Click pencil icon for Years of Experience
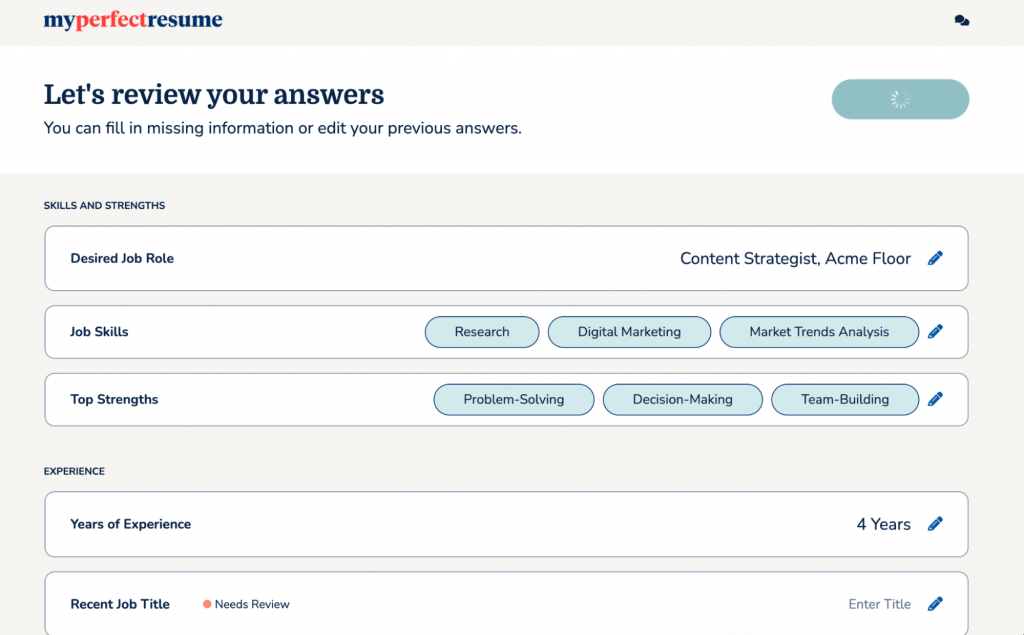This screenshot has width=1024, height=635. [x=935, y=524]
